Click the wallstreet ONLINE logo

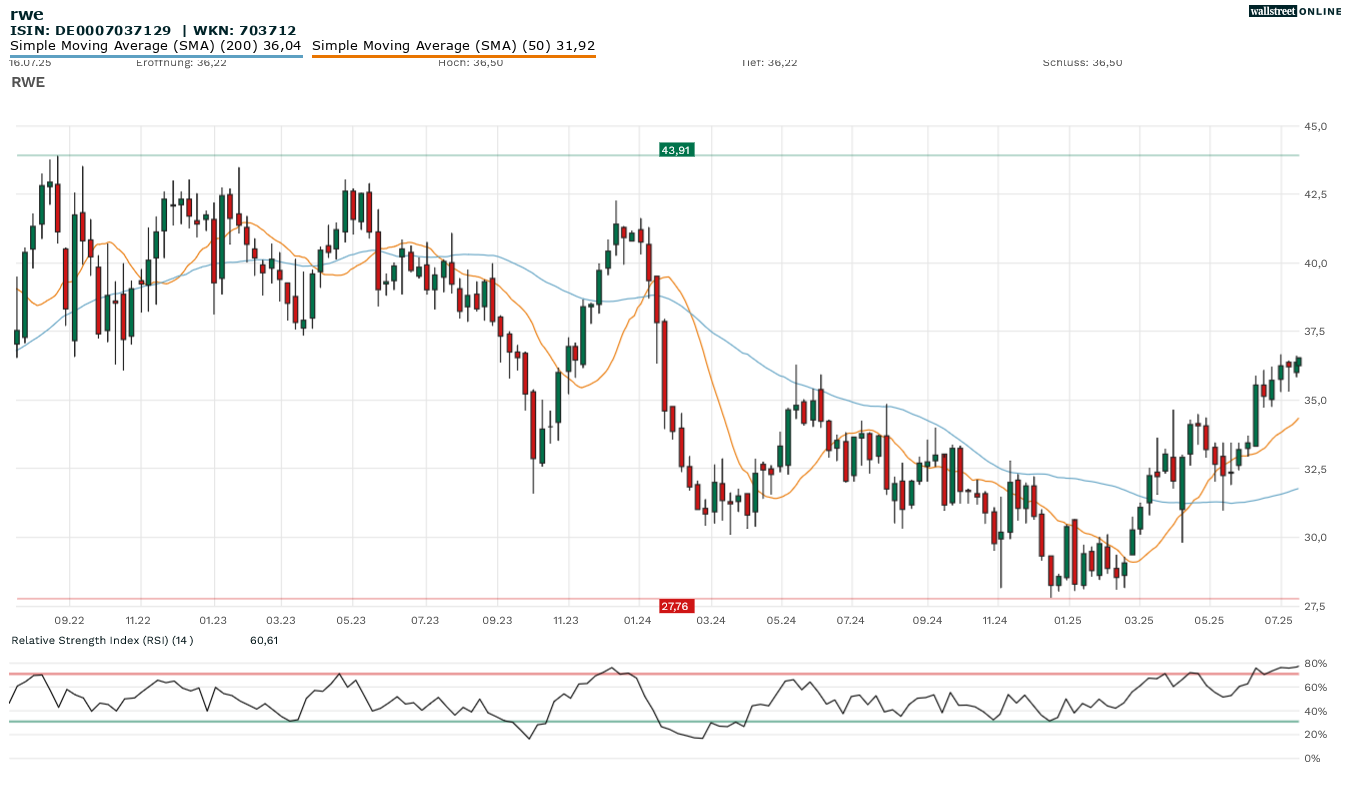click(x=1295, y=11)
